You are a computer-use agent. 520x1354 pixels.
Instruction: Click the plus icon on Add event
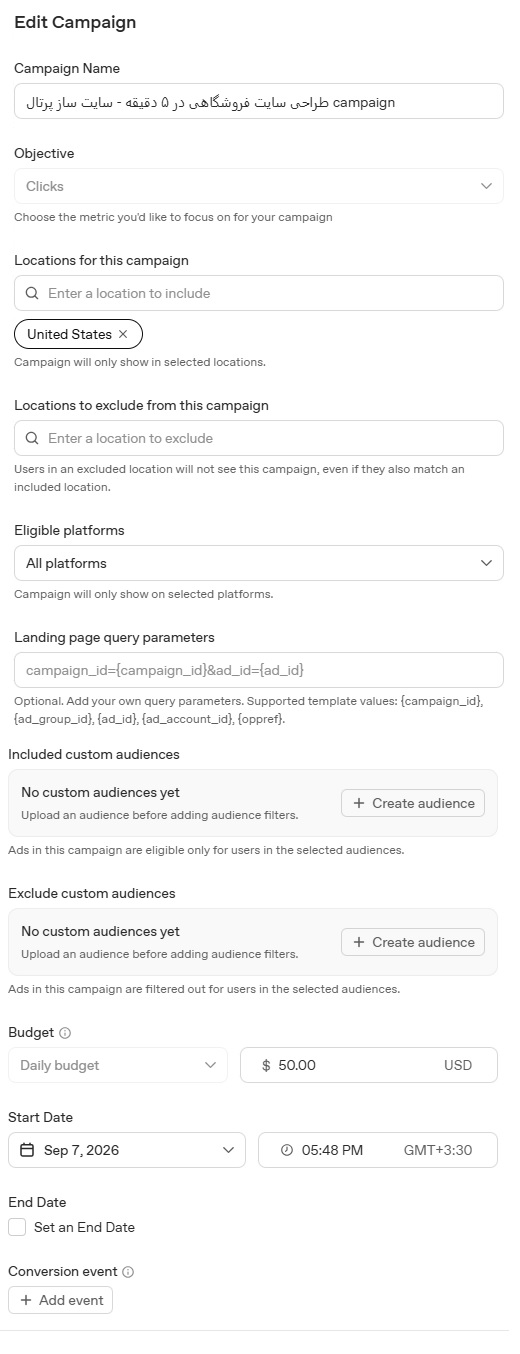26,1300
